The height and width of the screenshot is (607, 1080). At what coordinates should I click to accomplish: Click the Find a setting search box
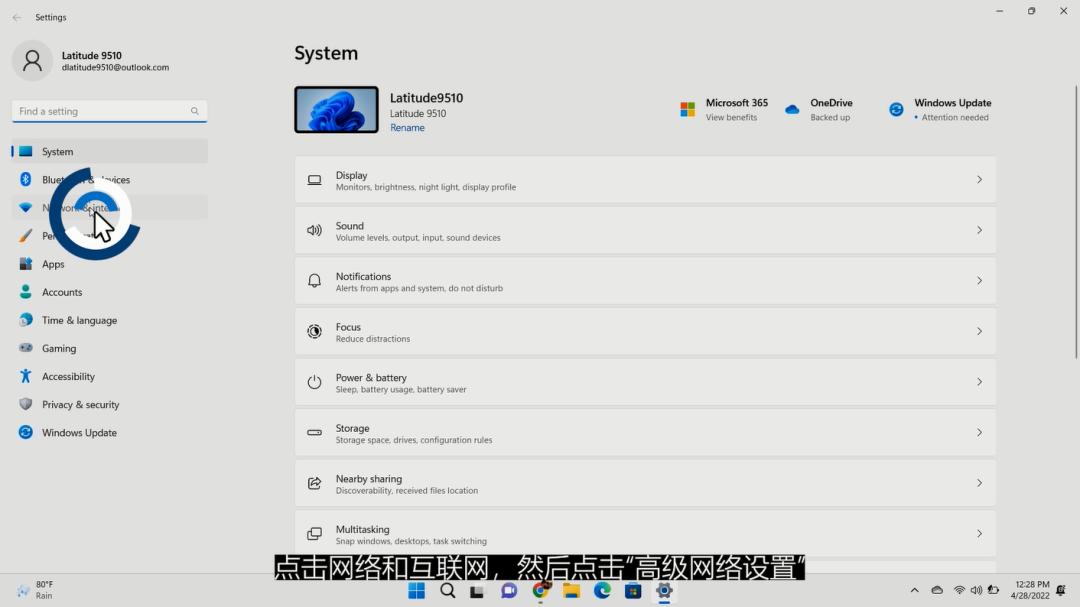107,111
